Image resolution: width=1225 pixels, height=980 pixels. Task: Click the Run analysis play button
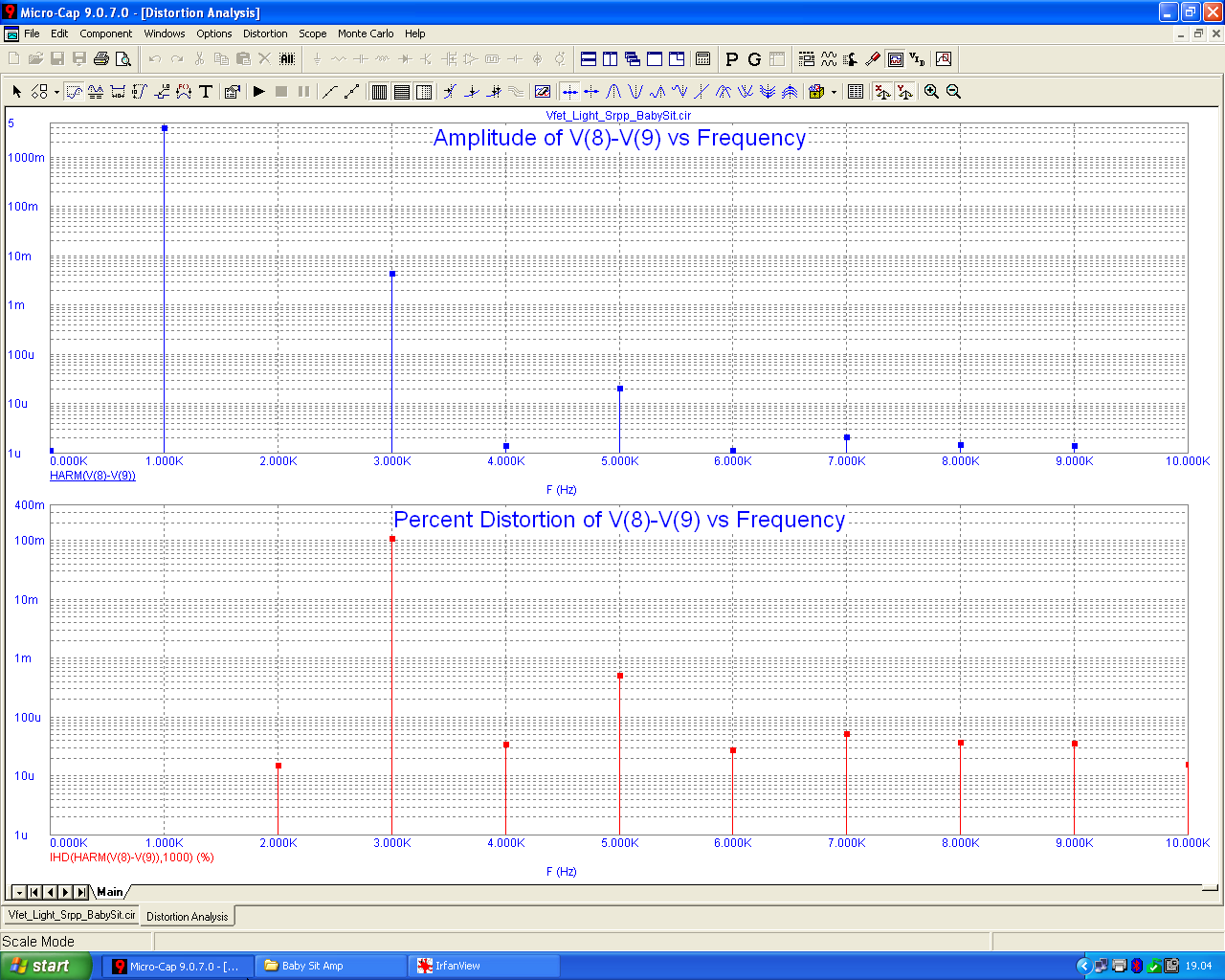point(259,92)
